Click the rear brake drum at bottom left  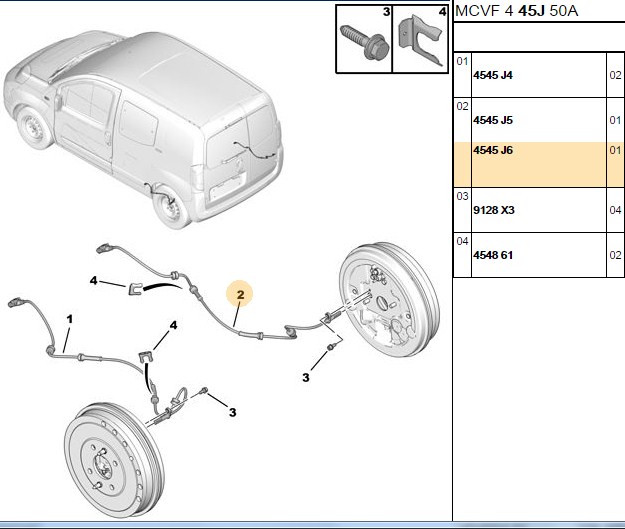[114, 460]
